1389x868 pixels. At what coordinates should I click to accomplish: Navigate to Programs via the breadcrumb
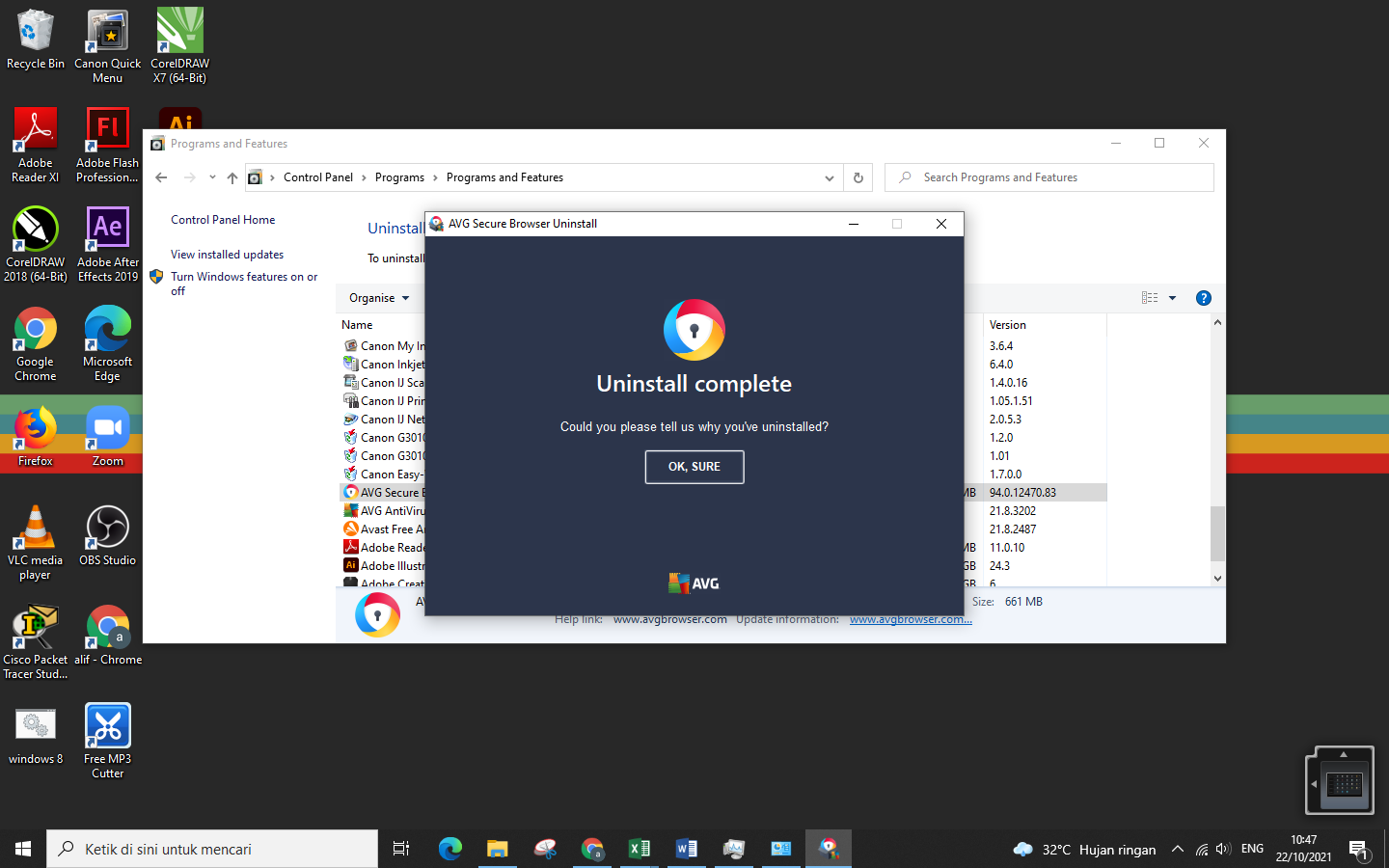coord(399,177)
